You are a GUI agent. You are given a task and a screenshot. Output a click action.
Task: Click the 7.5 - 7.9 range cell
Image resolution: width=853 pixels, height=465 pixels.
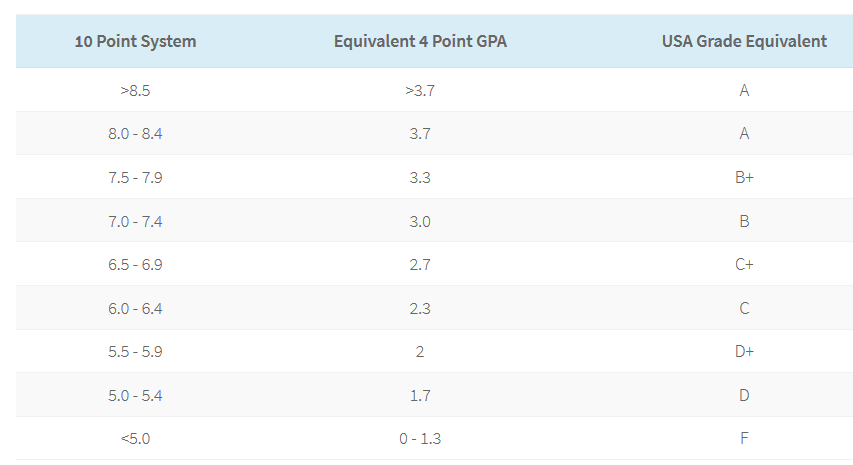point(135,178)
